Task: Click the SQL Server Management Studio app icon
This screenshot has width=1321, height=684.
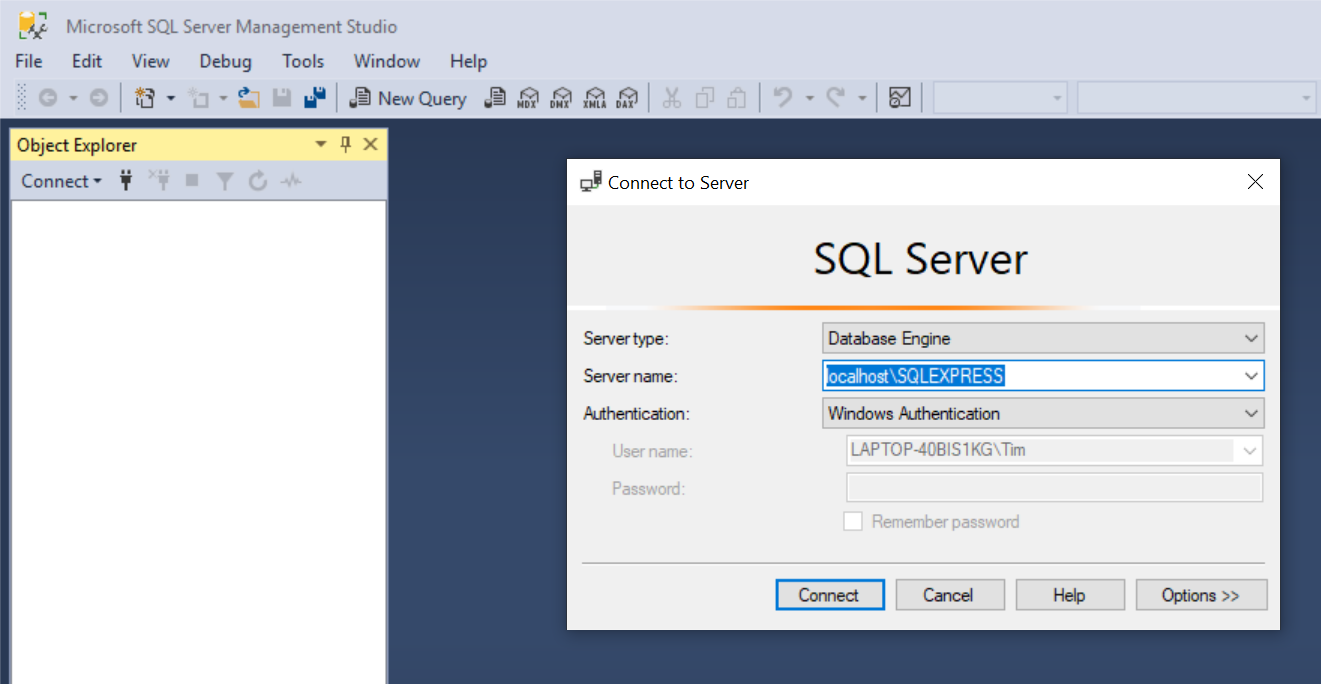Action: point(33,26)
